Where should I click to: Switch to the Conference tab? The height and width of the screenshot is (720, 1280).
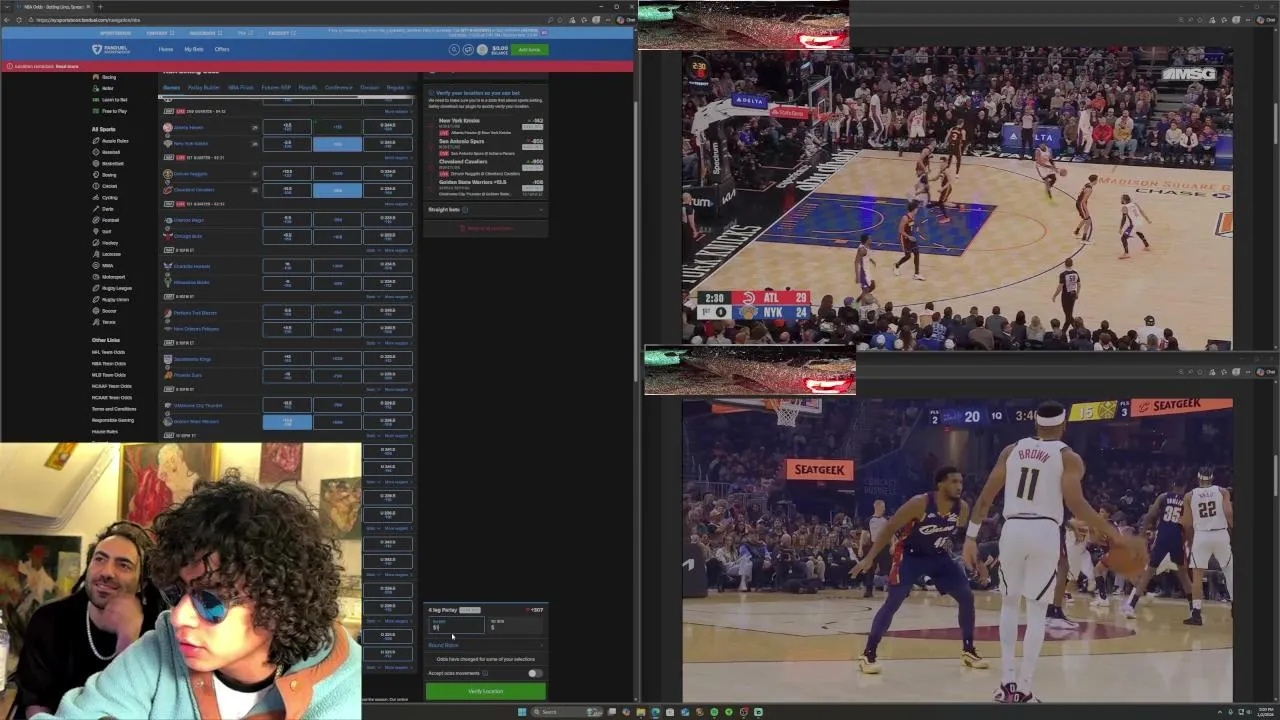tap(338, 88)
